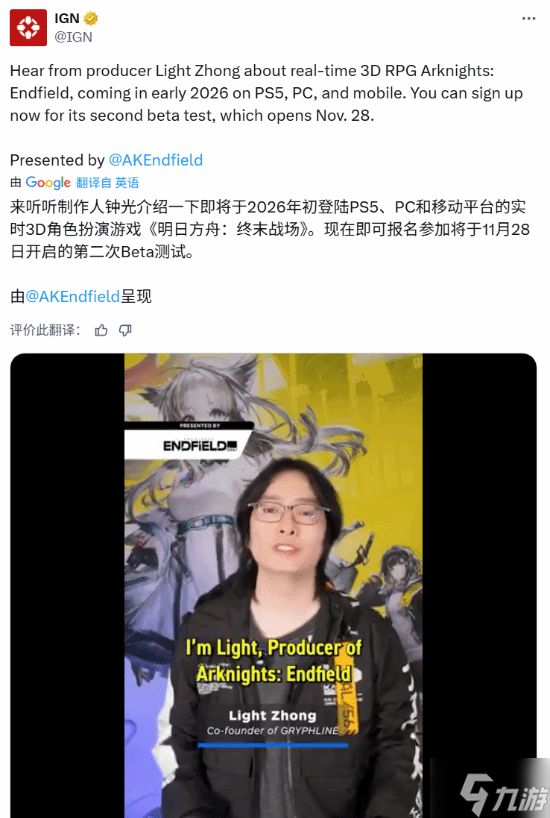This screenshot has height=818, width=550.
Task: Click the Google translate logo
Action: pyautogui.click(x=47, y=183)
